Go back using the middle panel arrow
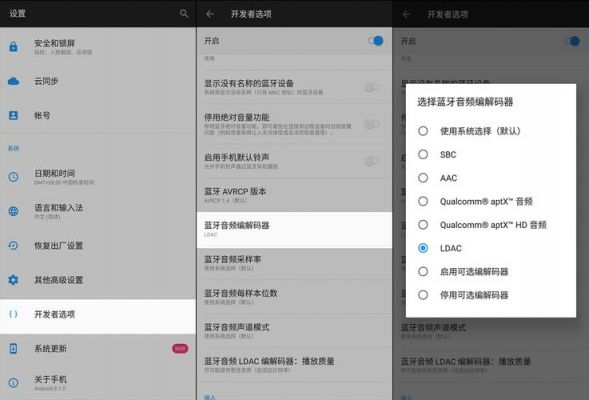The image size is (589, 400). coord(210,14)
